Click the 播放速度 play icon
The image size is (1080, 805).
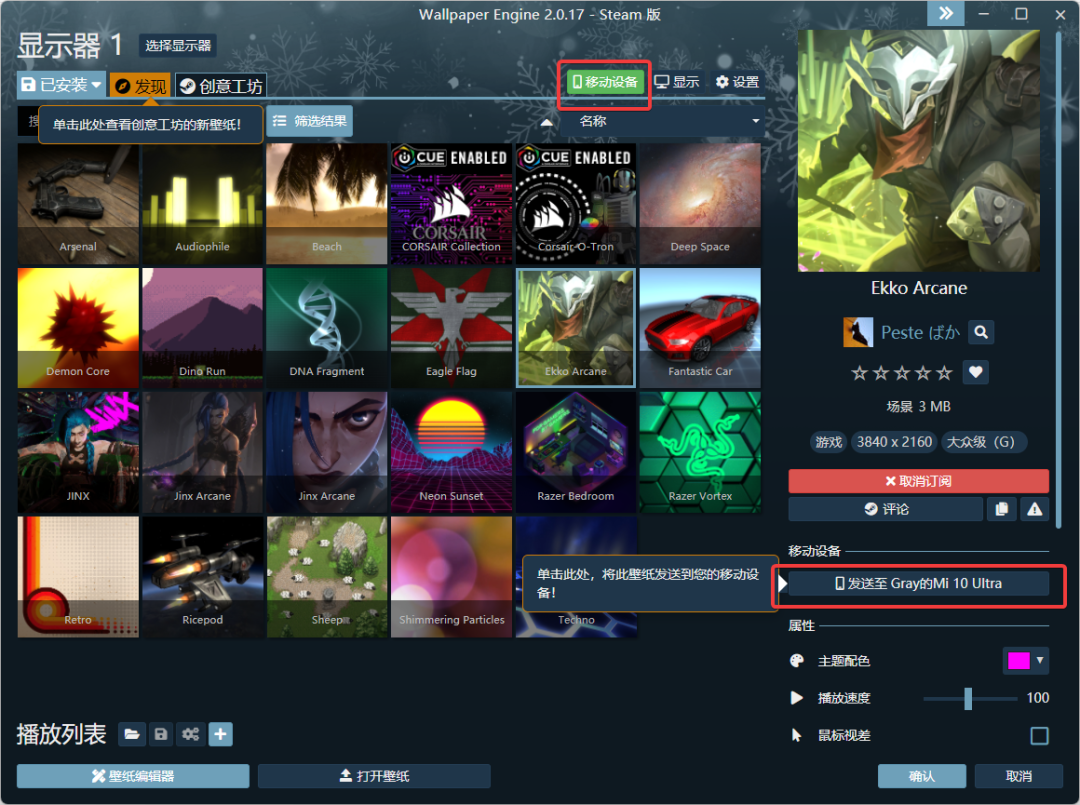797,698
